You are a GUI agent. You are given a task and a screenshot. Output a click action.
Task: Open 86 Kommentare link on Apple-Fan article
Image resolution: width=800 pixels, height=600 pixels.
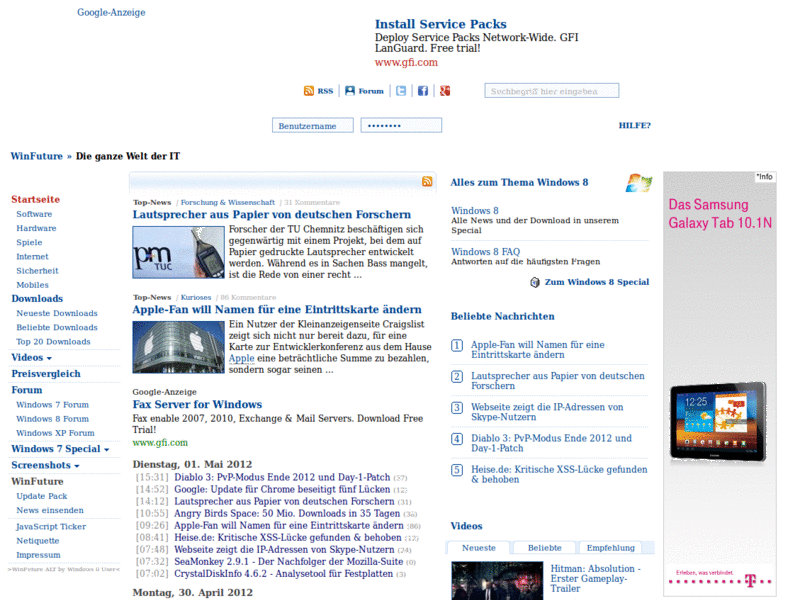tap(248, 297)
